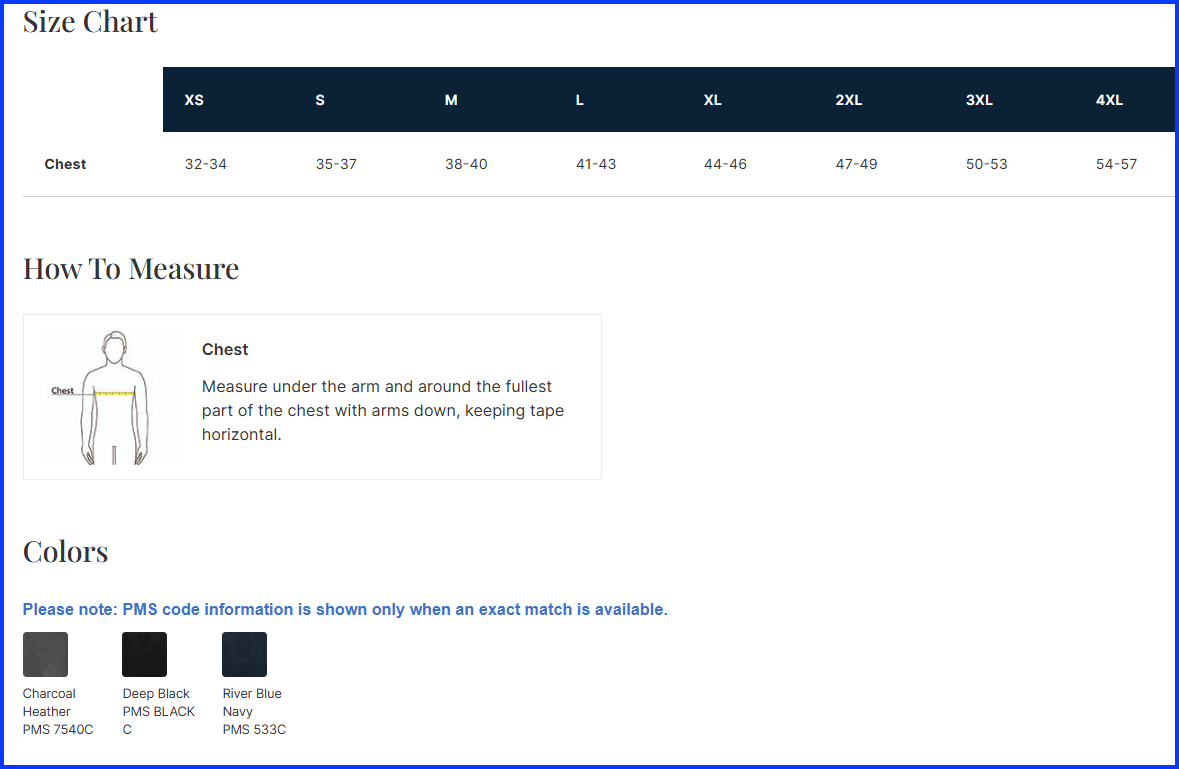This screenshot has height=769, width=1179.
Task: Click the M size header
Action: [x=451, y=100]
